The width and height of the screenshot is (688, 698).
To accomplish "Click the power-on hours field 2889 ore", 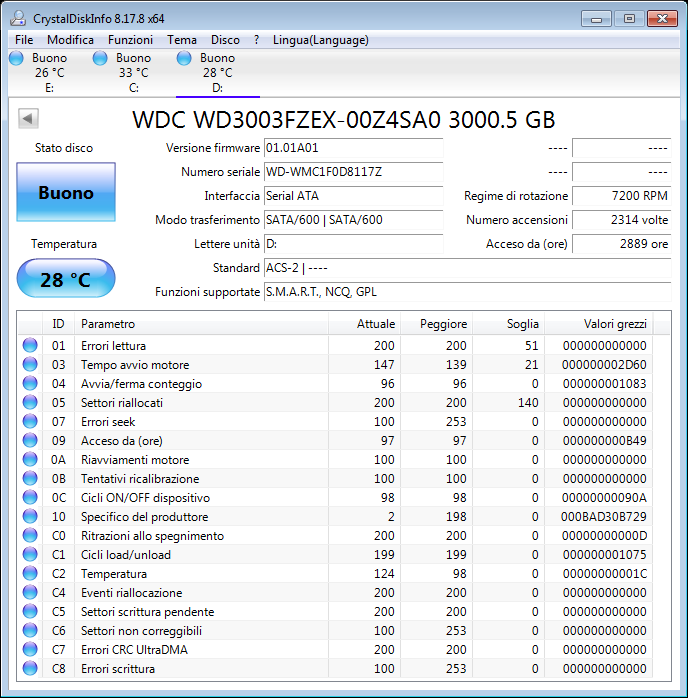I will [x=622, y=244].
